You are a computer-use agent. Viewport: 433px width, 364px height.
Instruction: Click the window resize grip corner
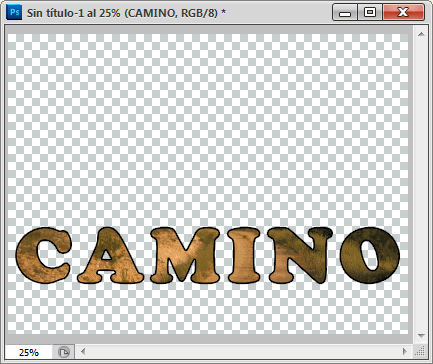click(421, 351)
